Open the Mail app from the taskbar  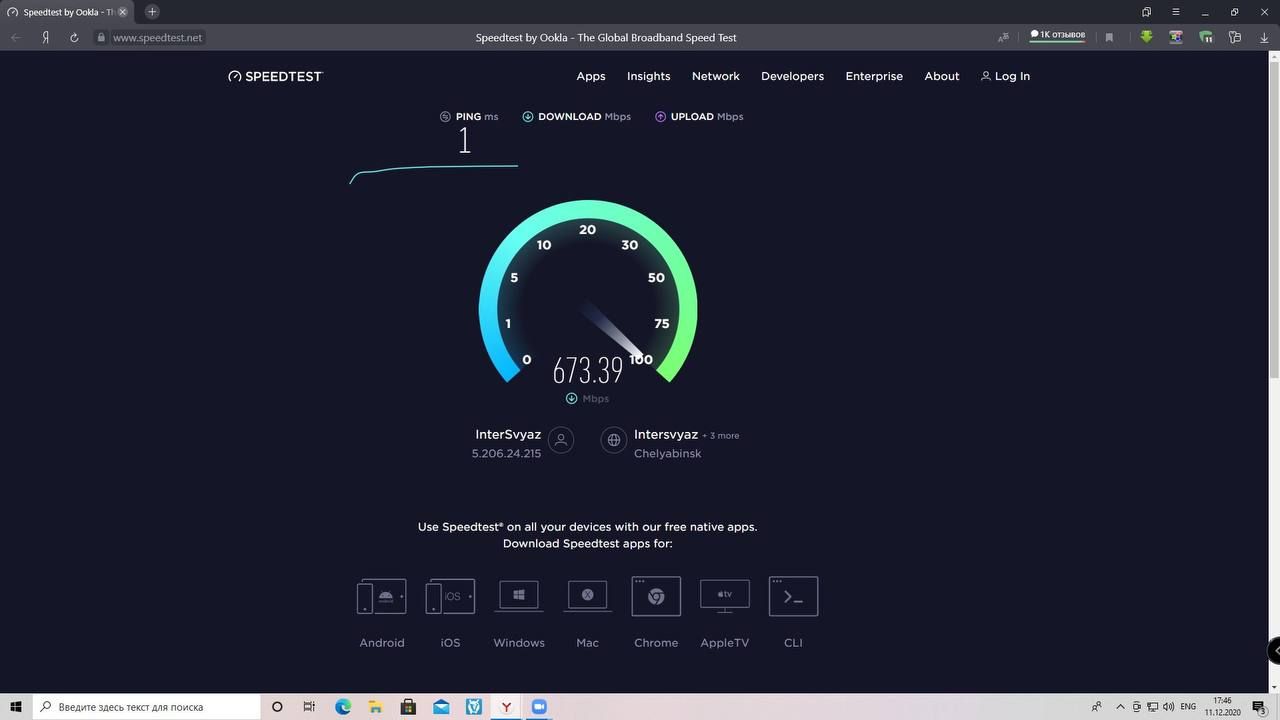pyautogui.click(x=441, y=706)
